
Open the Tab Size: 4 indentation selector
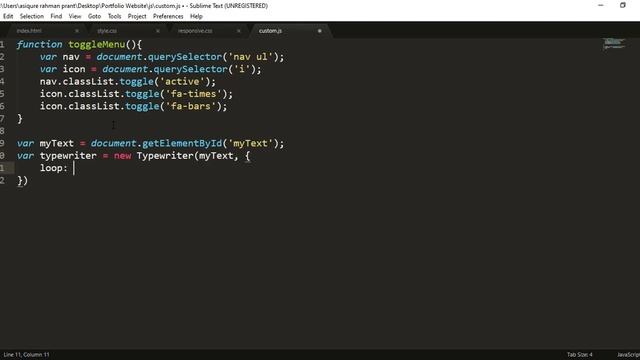580,354
